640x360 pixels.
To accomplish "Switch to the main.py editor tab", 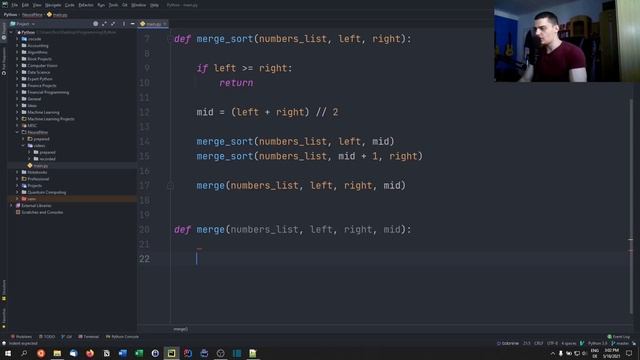I will coord(153,24).
